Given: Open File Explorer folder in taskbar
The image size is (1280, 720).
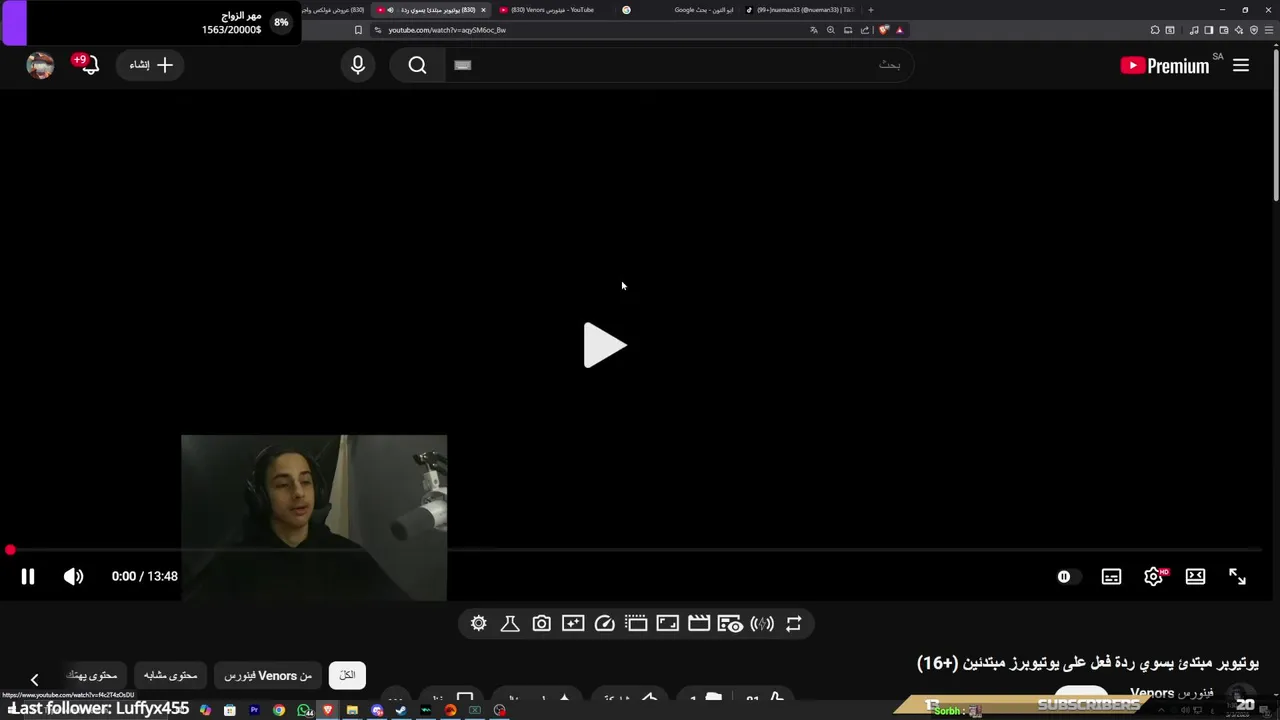Looking at the screenshot, I should [x=352, y=710].
